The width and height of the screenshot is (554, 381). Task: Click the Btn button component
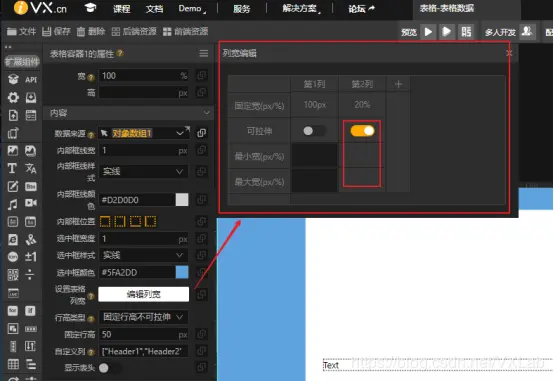(x=31, y=186)
